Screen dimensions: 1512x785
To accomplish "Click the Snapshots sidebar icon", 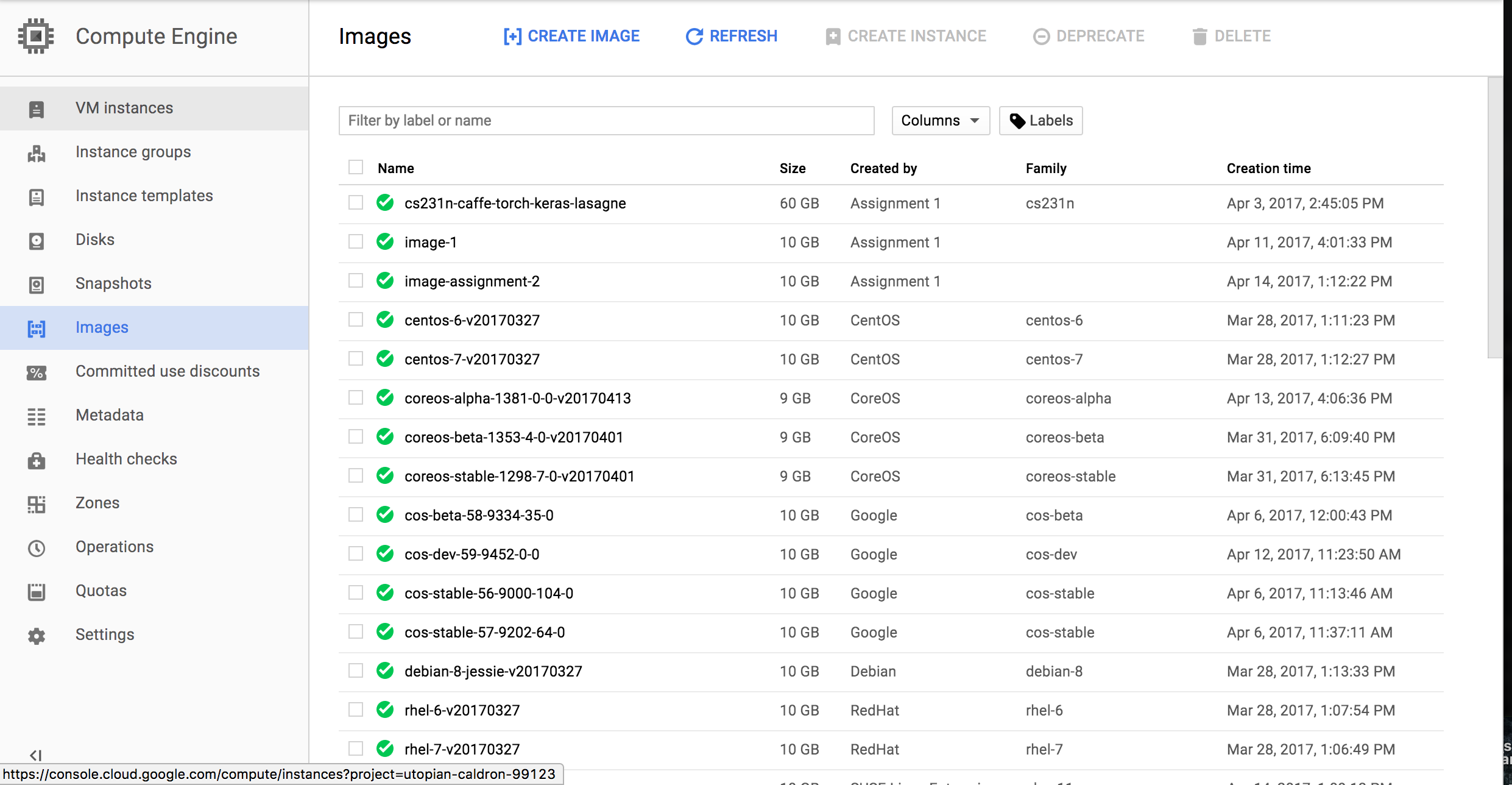I will [x=37, y=285].
